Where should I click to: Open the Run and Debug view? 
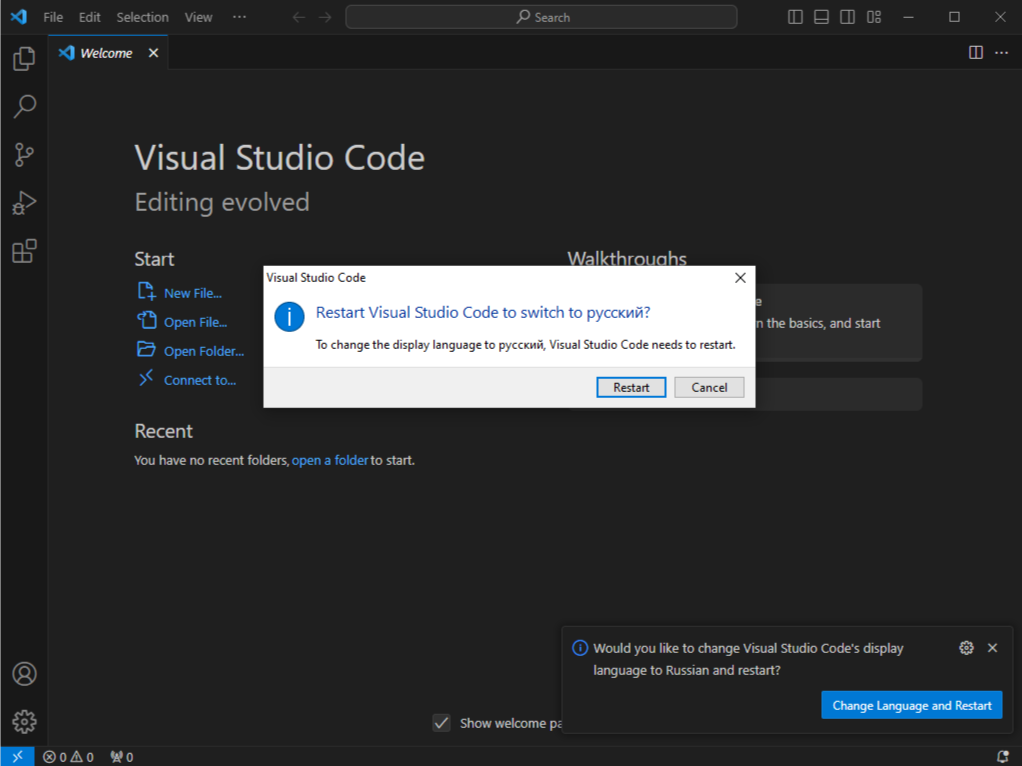[24, 203]
